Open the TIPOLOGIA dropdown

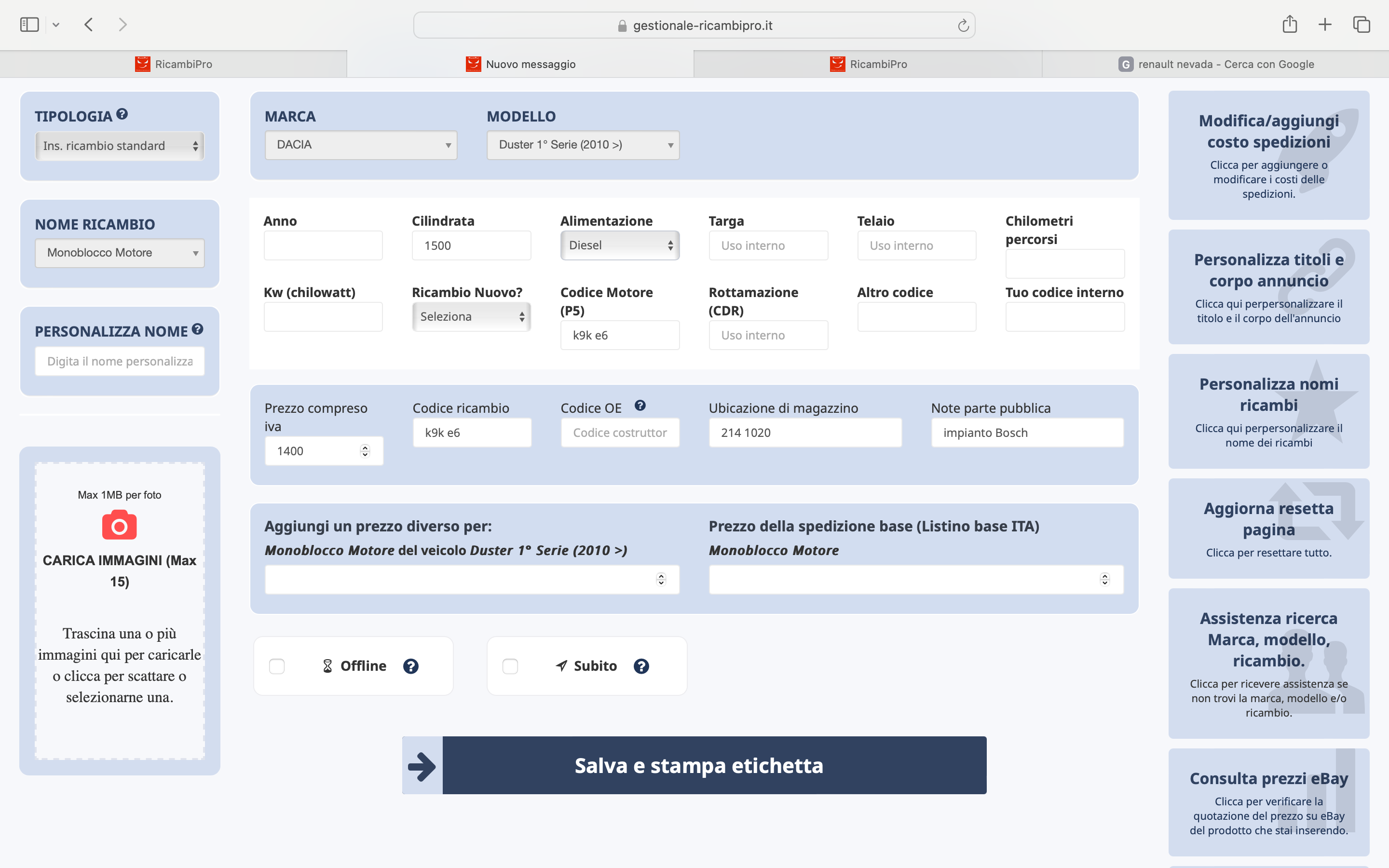pos(120,146)
